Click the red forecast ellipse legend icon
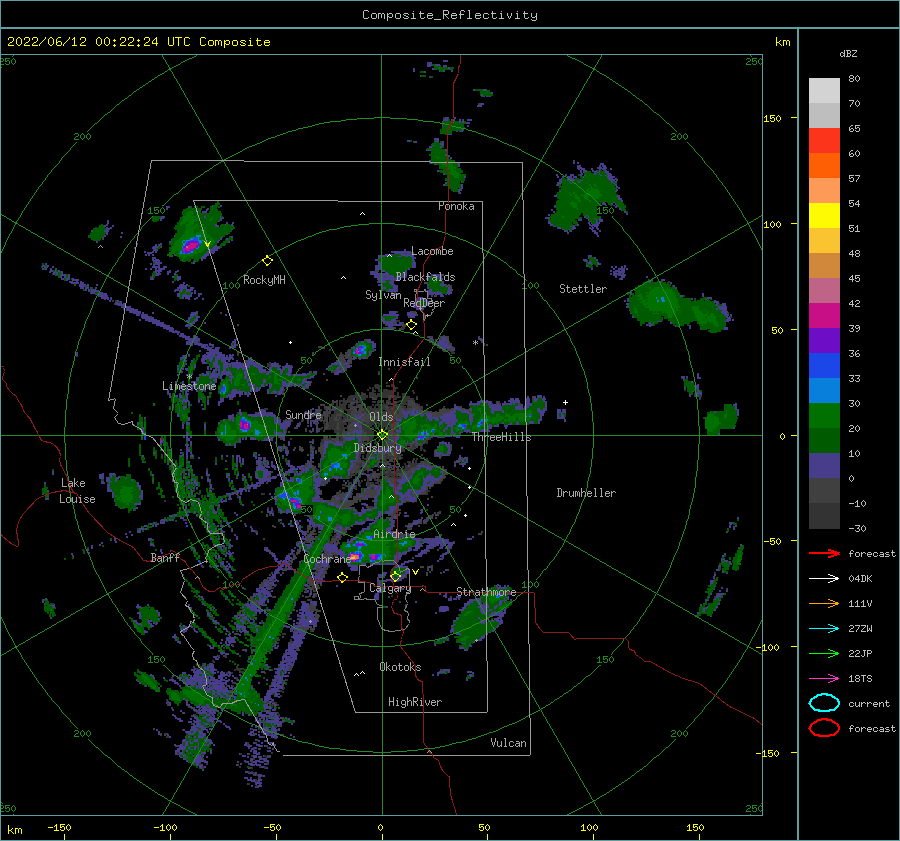900x841 pixels. pyautogui.click(x=824, y=728)
